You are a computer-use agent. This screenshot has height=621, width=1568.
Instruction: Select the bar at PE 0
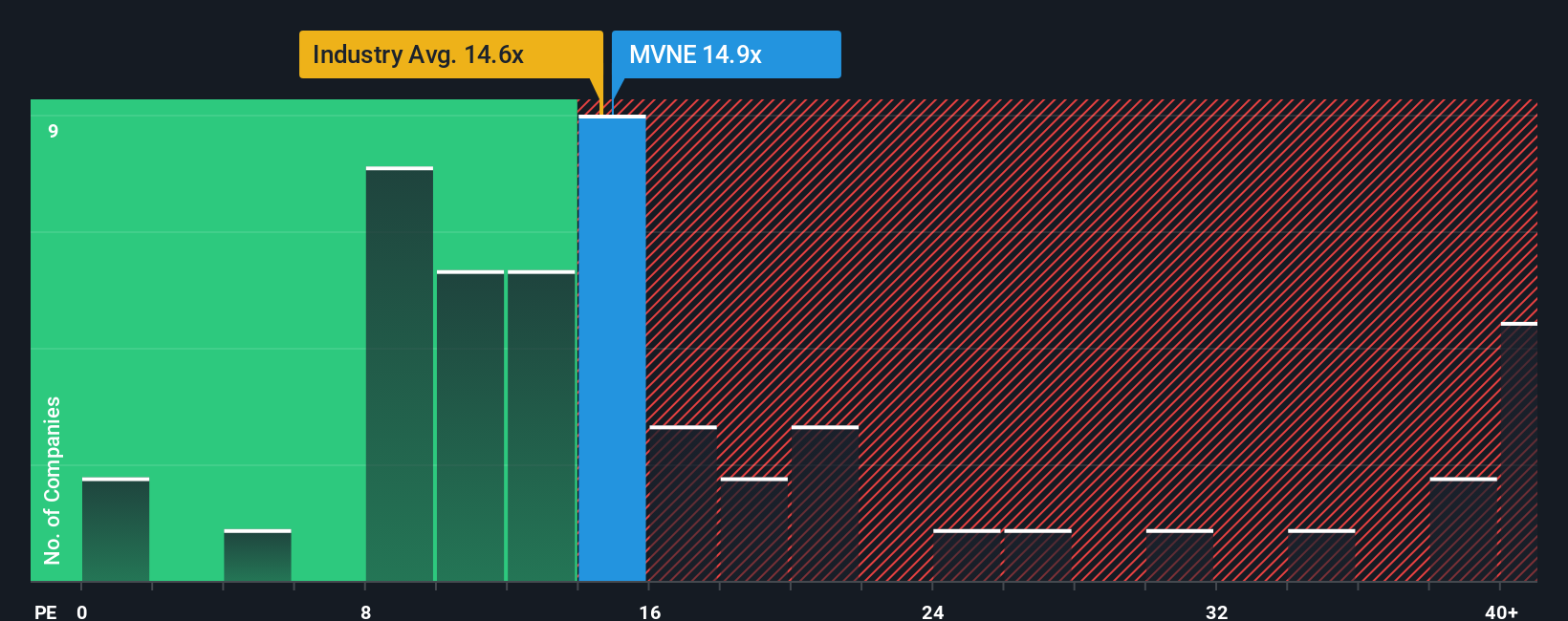coord(116,530)
